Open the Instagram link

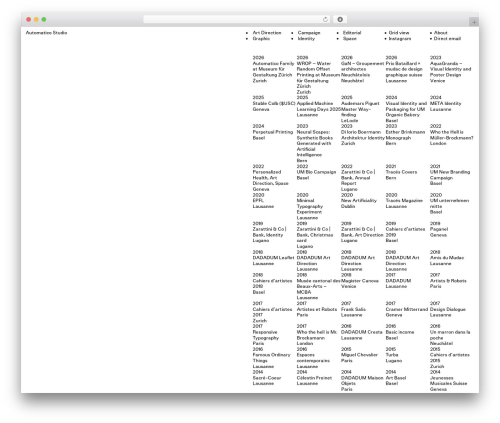point(400,39)
